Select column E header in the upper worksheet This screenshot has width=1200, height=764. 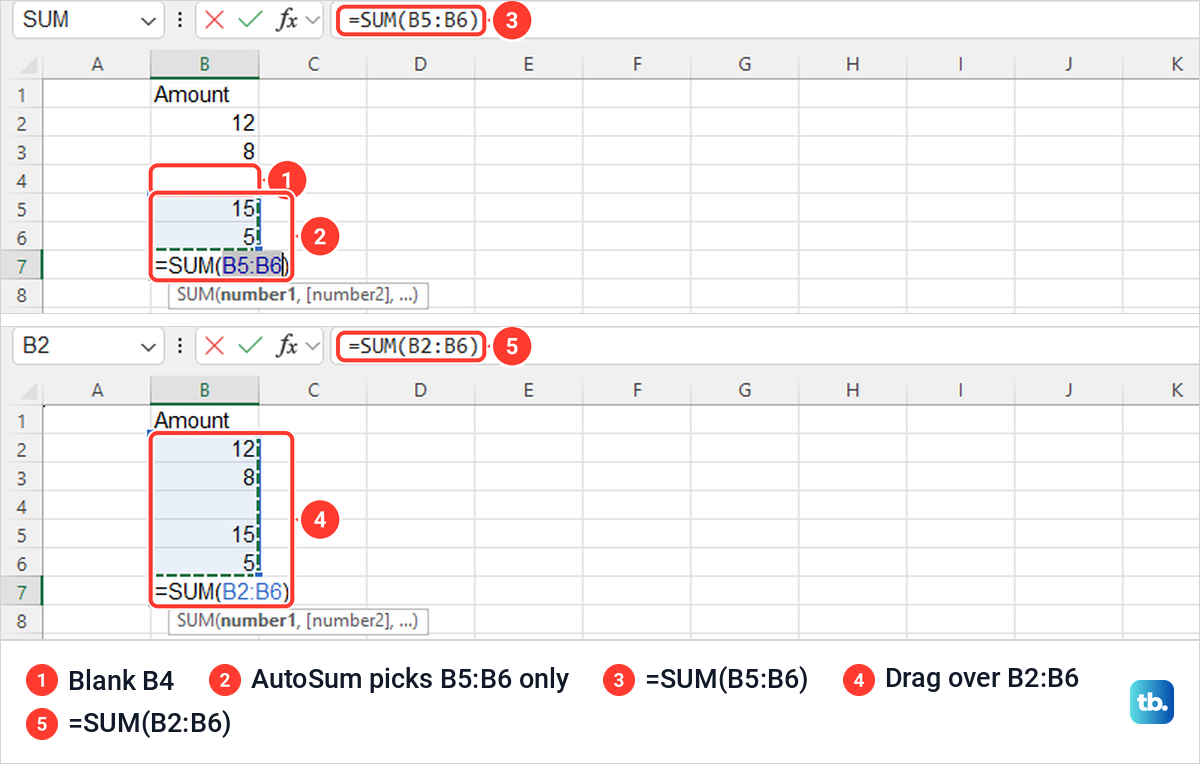tap(529, 65)
